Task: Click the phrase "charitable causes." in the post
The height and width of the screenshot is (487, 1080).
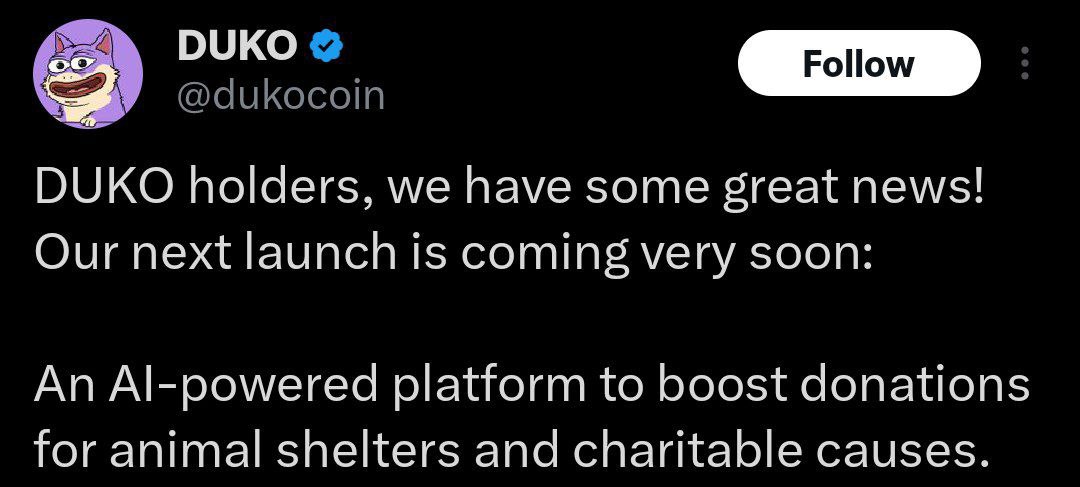Action: pyautogui.click(x=776, y=451)
